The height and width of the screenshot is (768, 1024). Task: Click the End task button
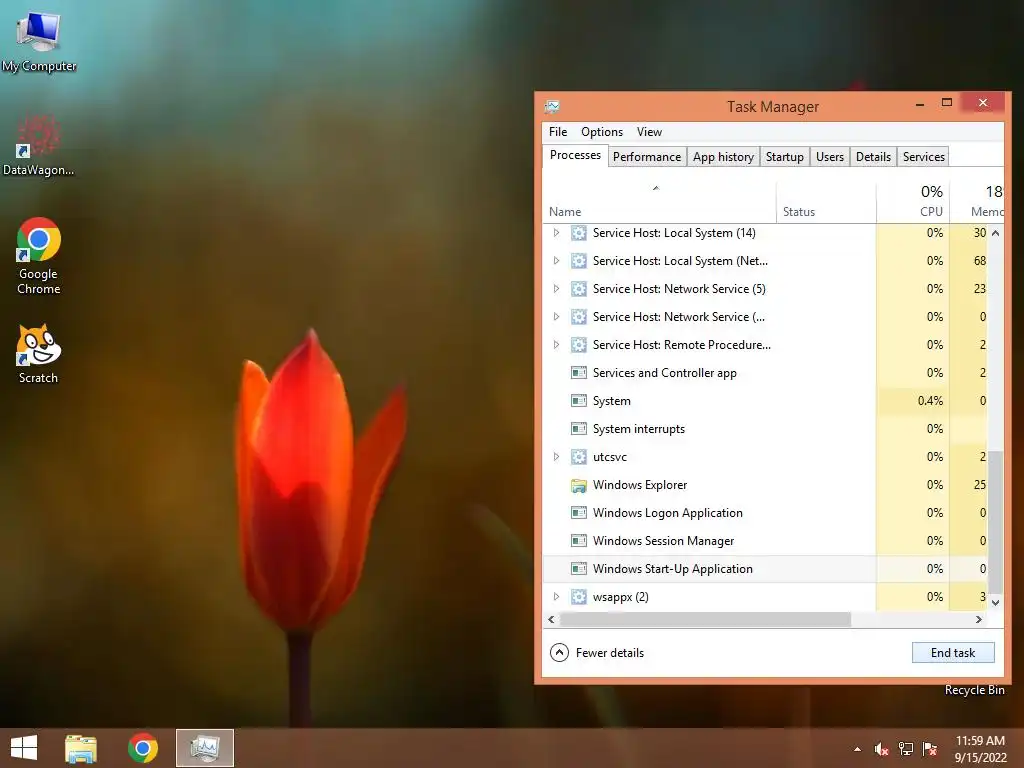[953, 652]
